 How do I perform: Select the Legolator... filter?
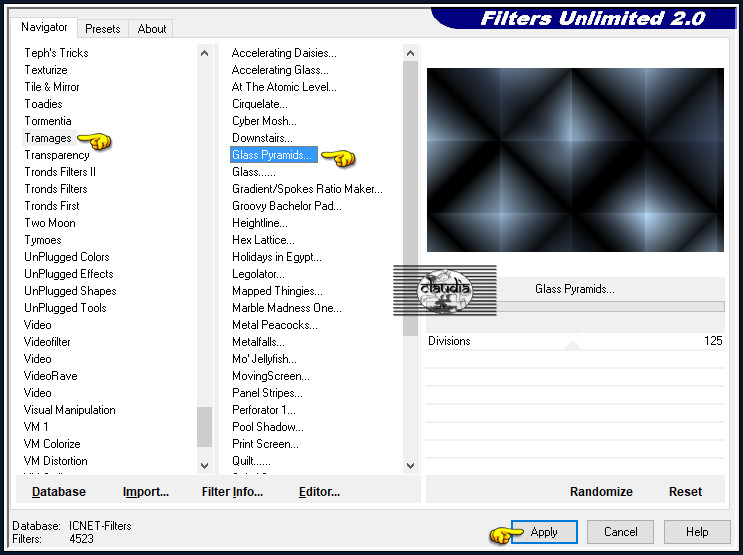(x=258, y=274)
